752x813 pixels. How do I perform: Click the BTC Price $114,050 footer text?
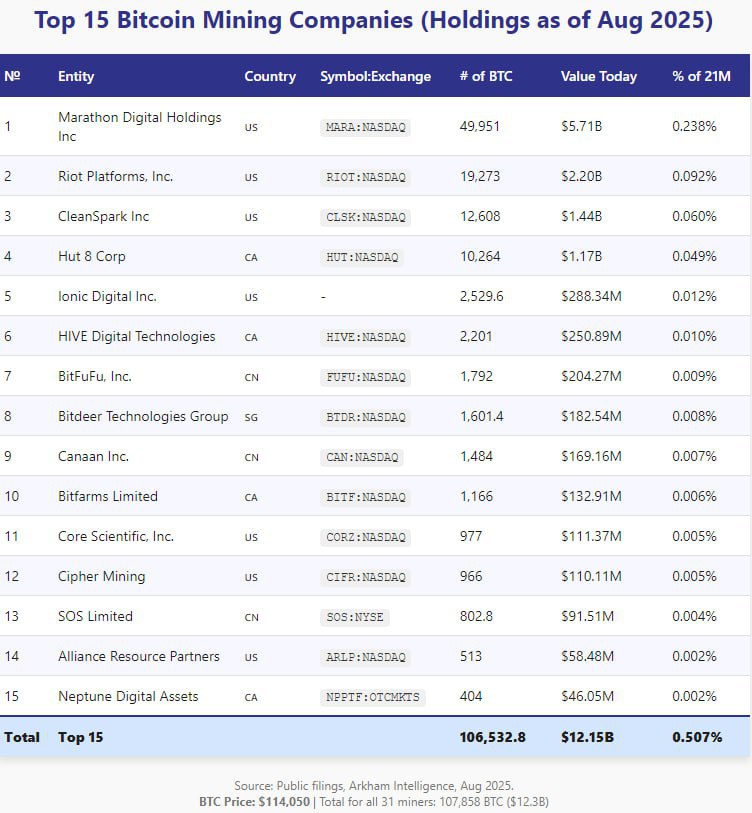(x=254, y=802)
